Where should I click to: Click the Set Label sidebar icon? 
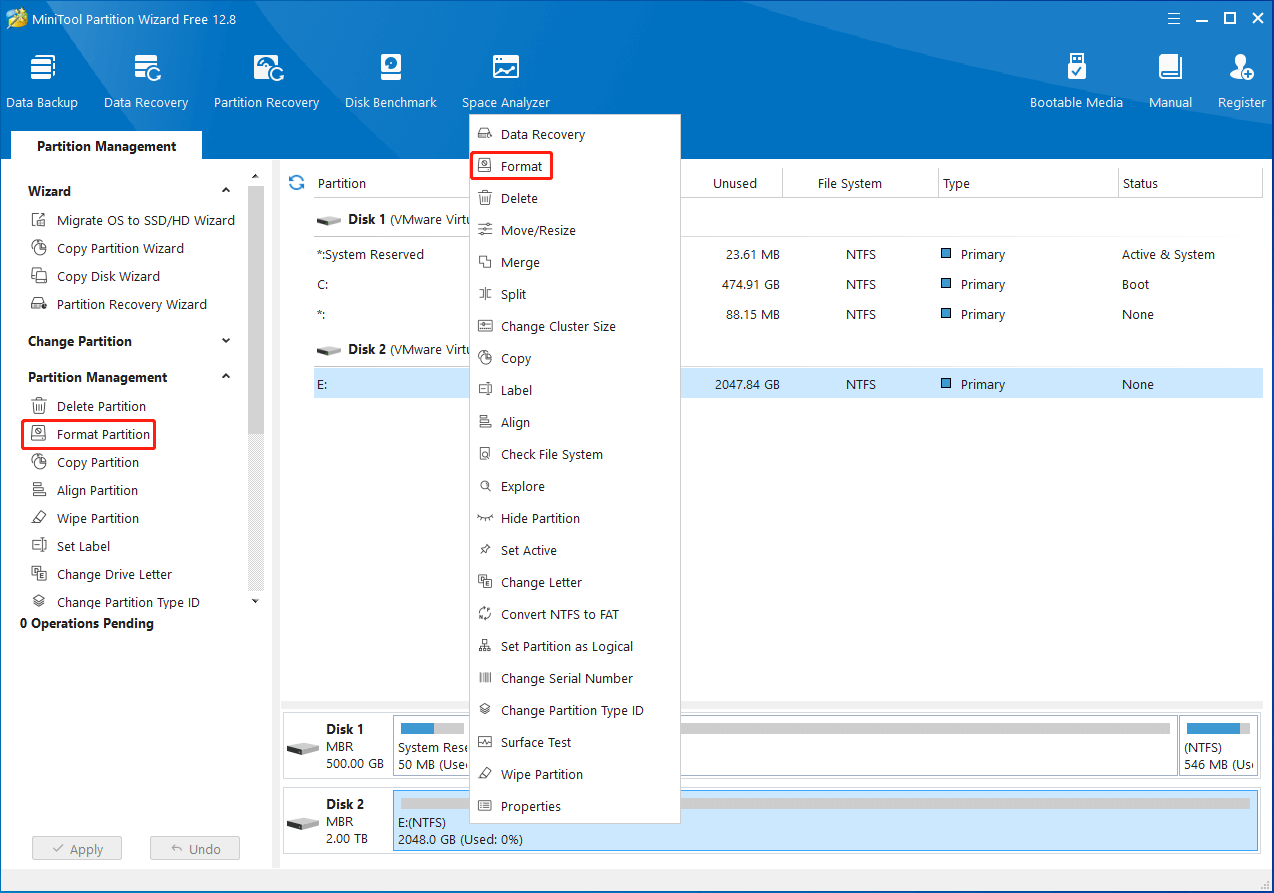coord(39,546)
